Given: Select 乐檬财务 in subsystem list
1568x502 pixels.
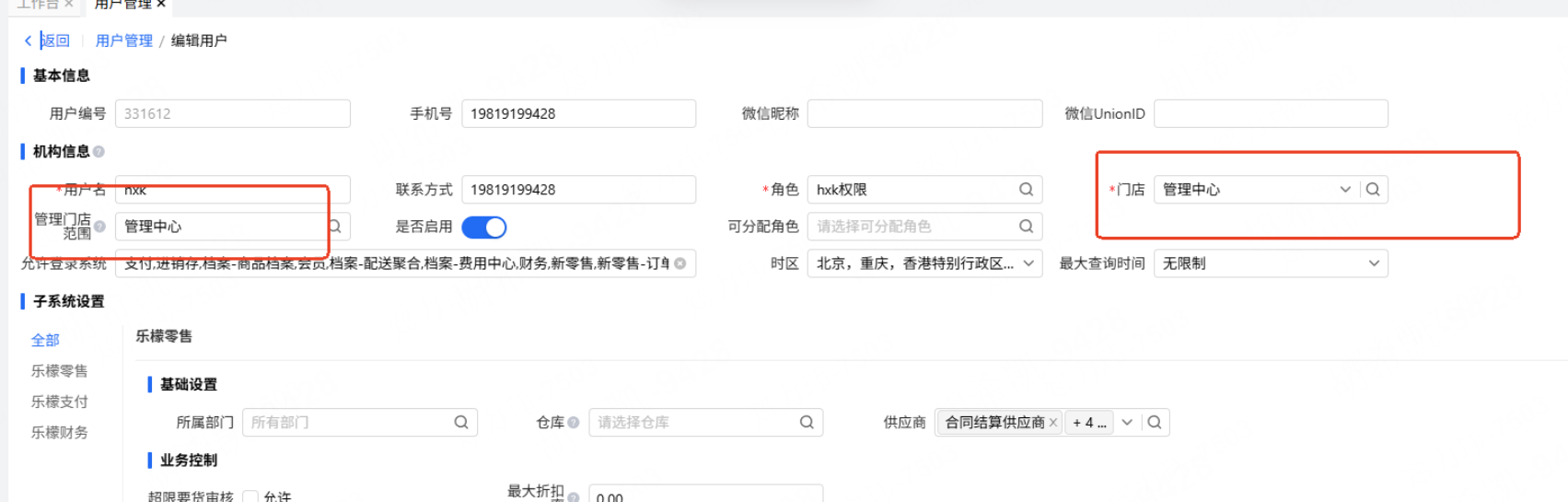Looking at the screenshot, I should point(60,432).
